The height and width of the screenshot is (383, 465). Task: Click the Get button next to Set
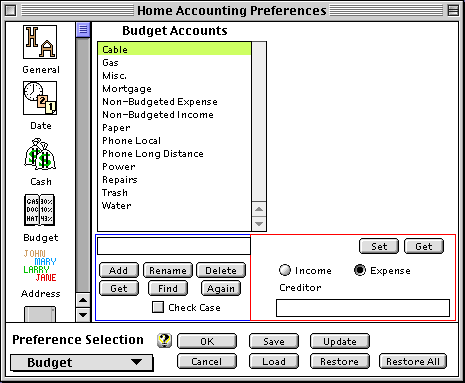pyautogui.click(x=424, y=246)
